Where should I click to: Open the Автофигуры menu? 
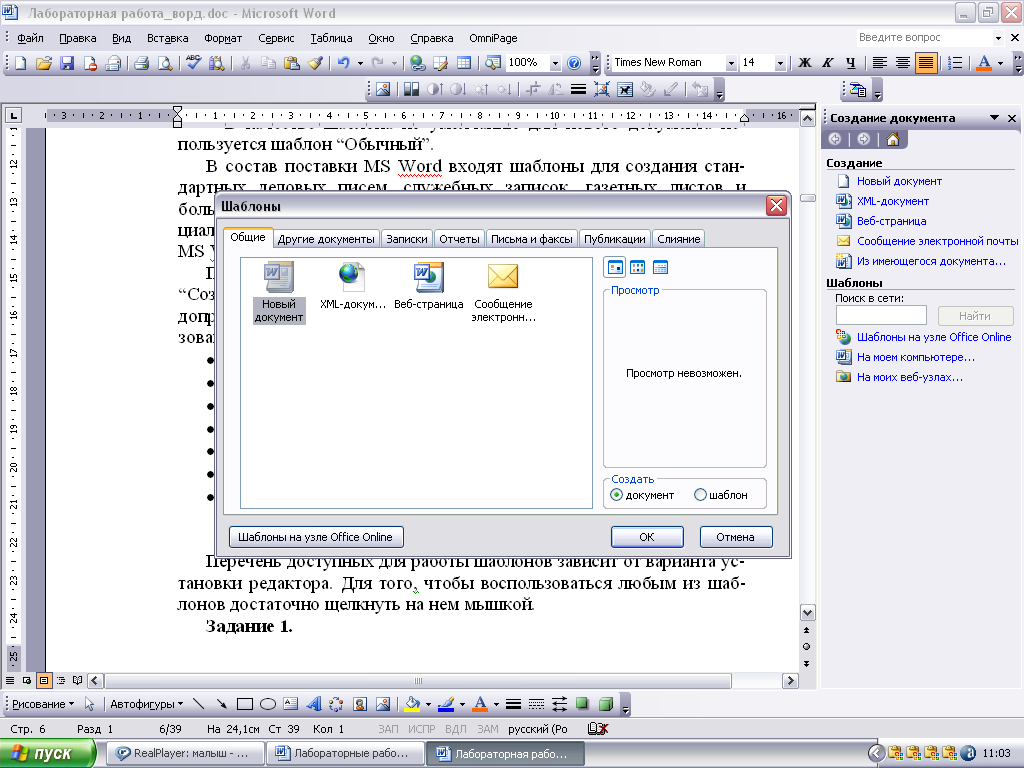coord(146,704)
